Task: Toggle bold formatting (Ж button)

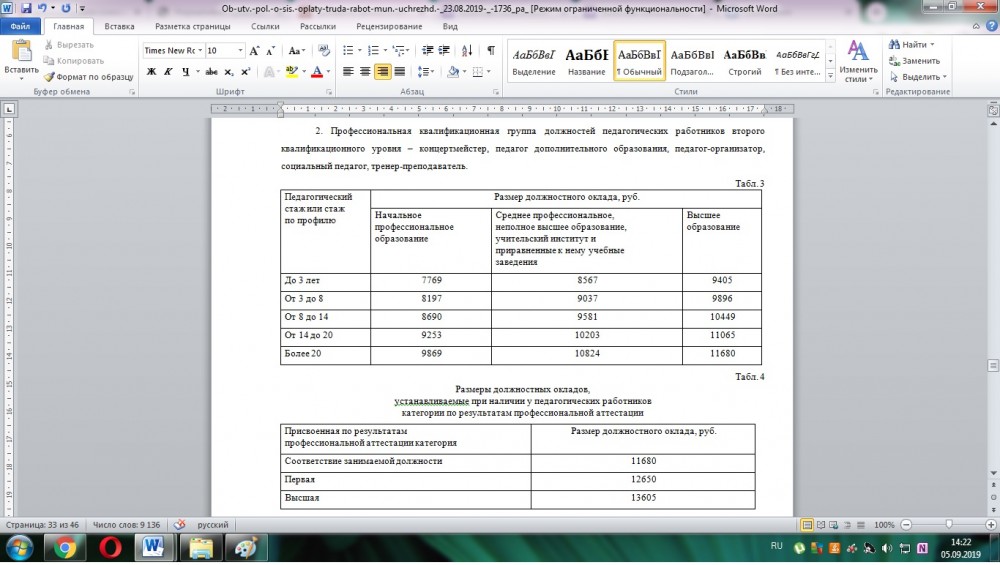Action: coord(152,72)
